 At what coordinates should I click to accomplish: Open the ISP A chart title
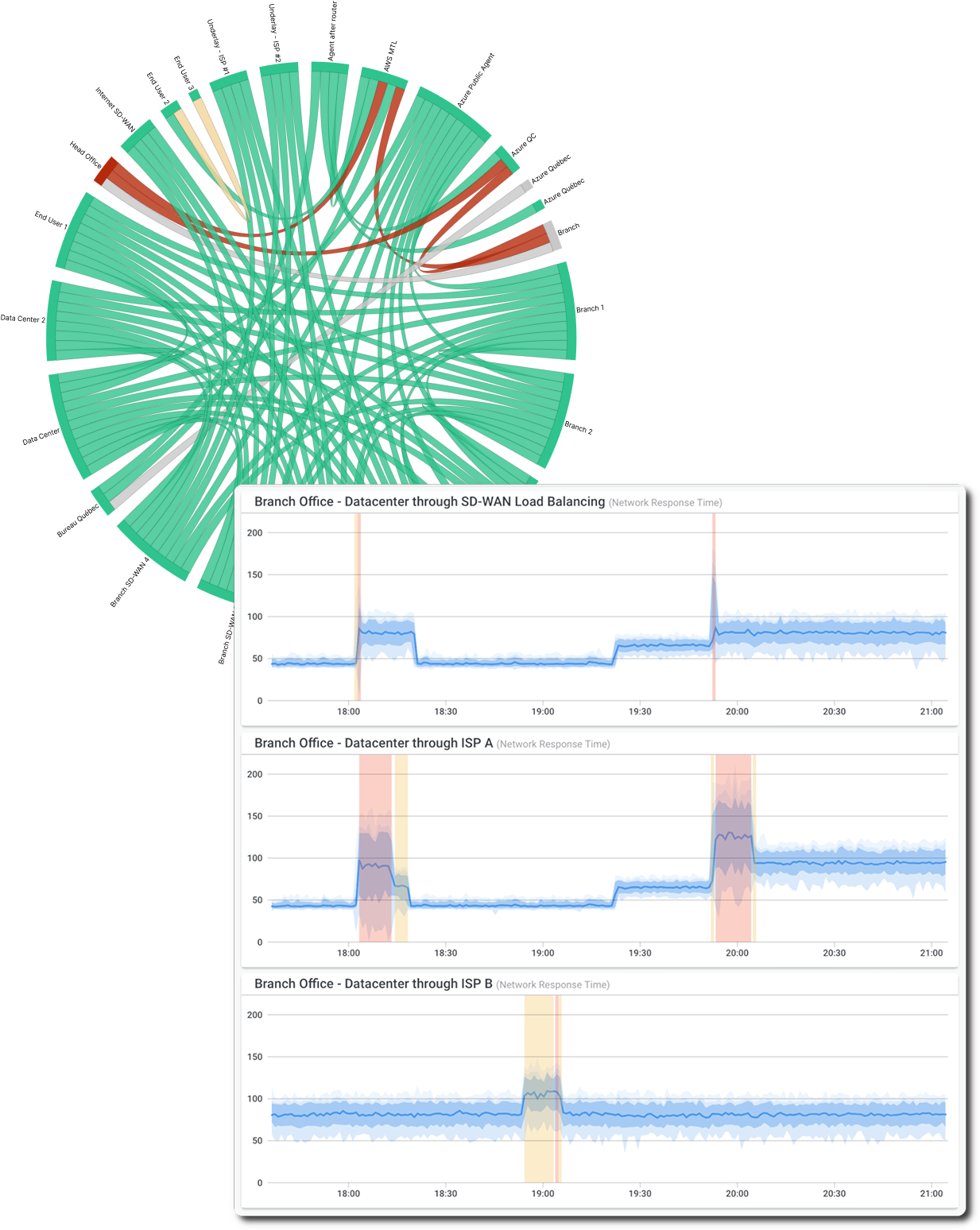(374, 745)
